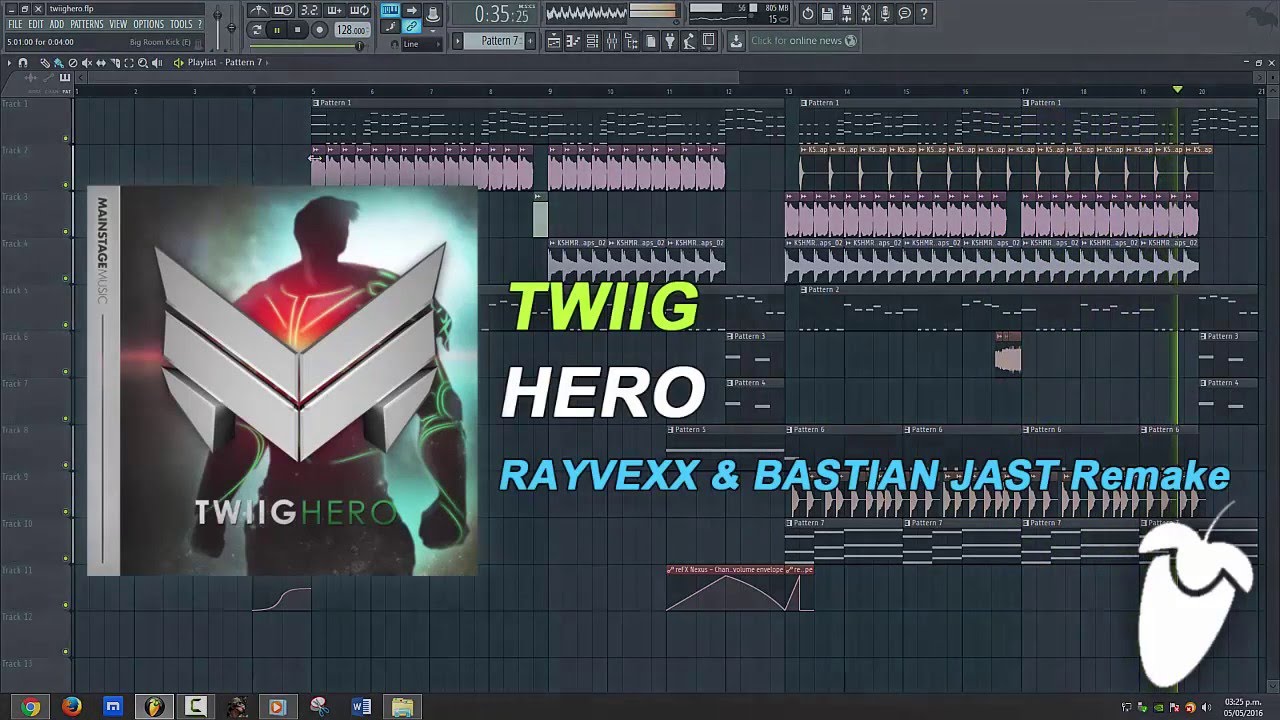Select the playlist Zoom tool
The image size is (1280, 720).
coord(143,63)
